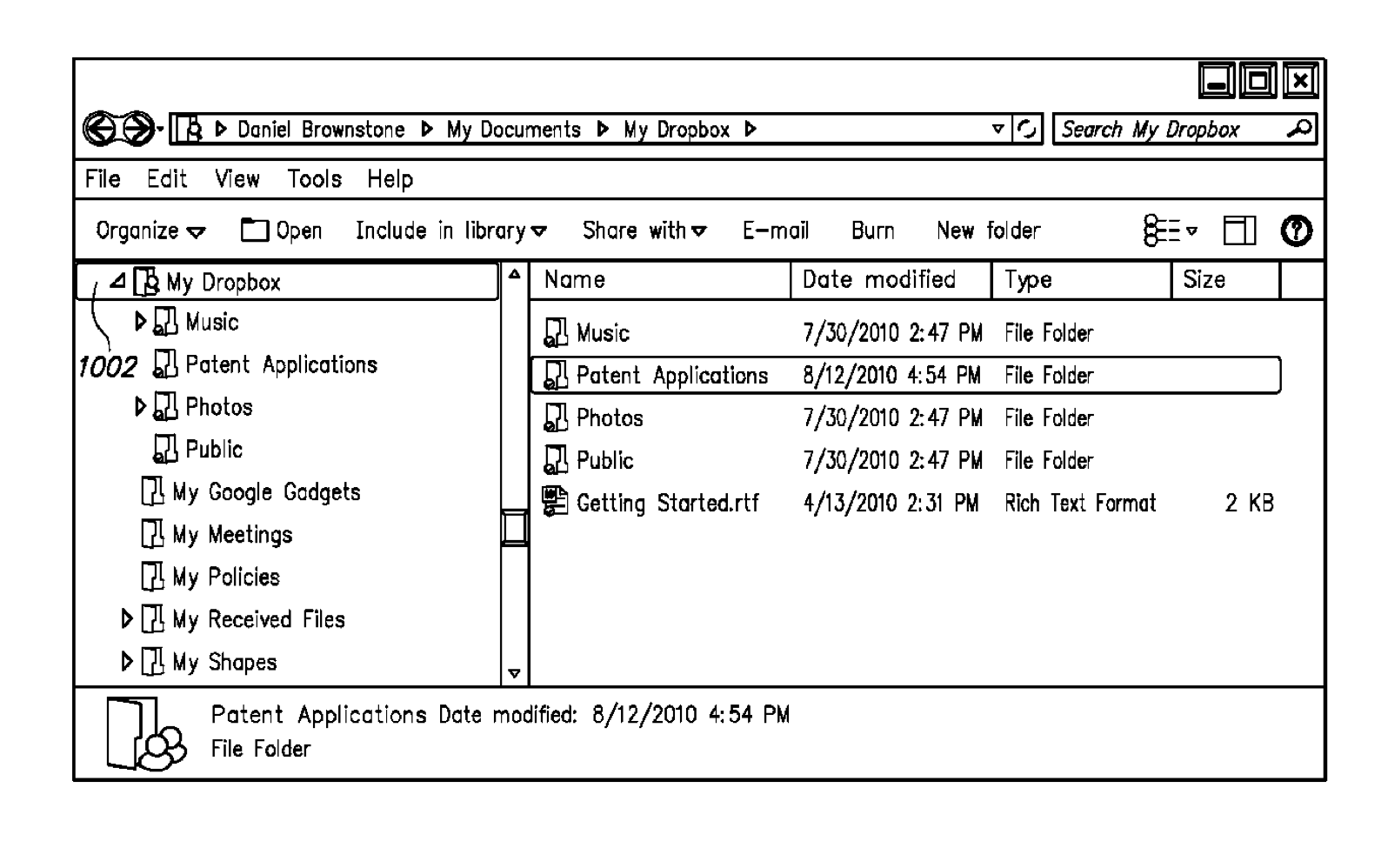Click the My Meetings folder icon
This screenshot has height=868, width=1381.
tap(152, 534)
